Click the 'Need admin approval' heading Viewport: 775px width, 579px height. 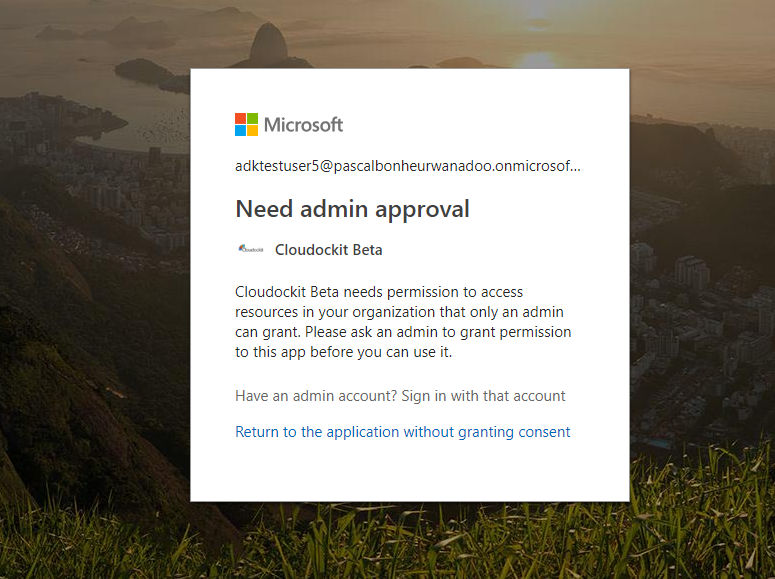click(x=352, y=209)
